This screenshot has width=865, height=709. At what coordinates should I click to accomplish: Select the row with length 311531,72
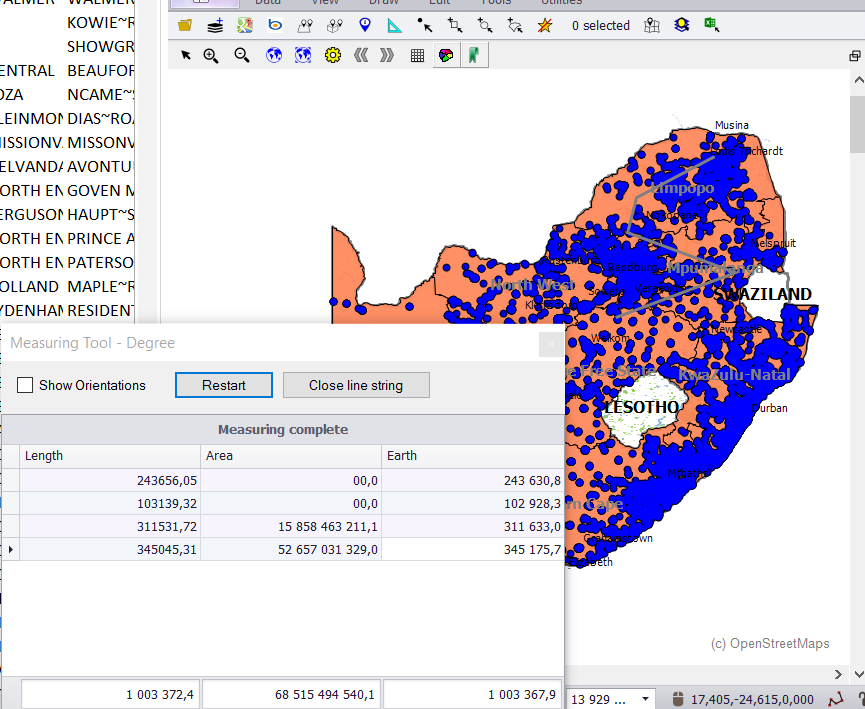[x=110, y=526]
